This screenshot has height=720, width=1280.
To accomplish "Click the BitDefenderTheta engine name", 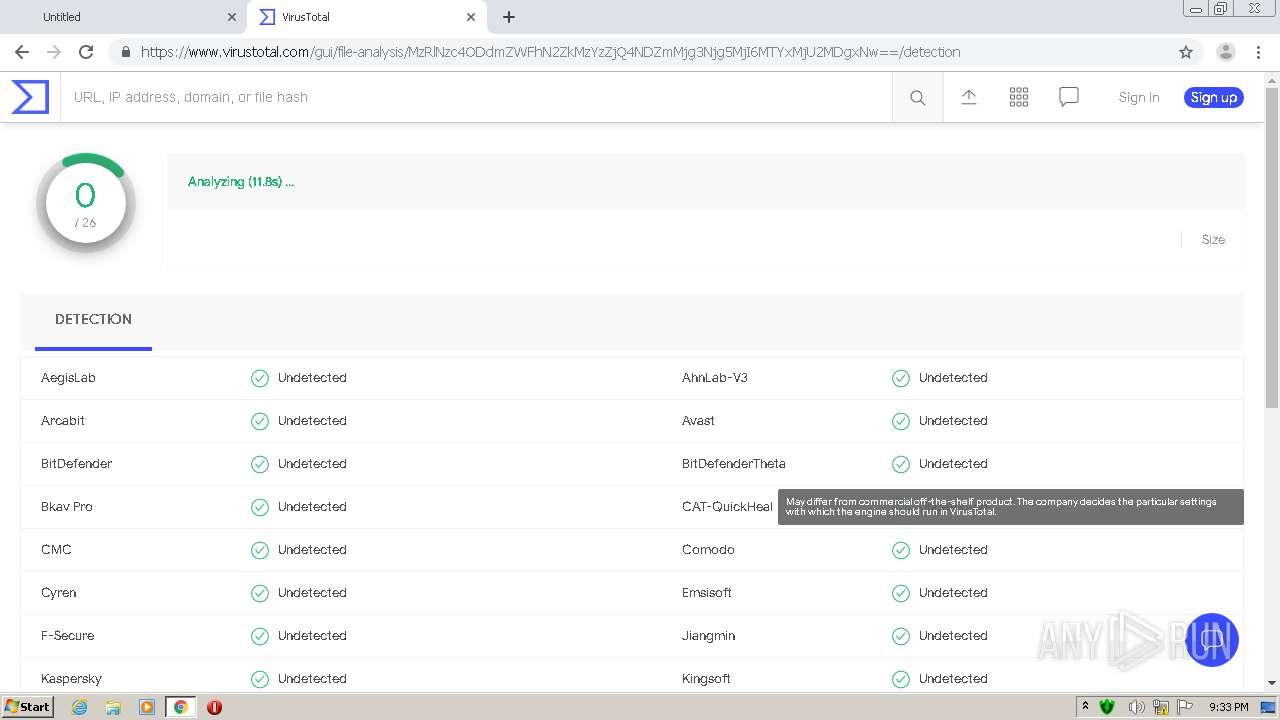I will 734,464.
